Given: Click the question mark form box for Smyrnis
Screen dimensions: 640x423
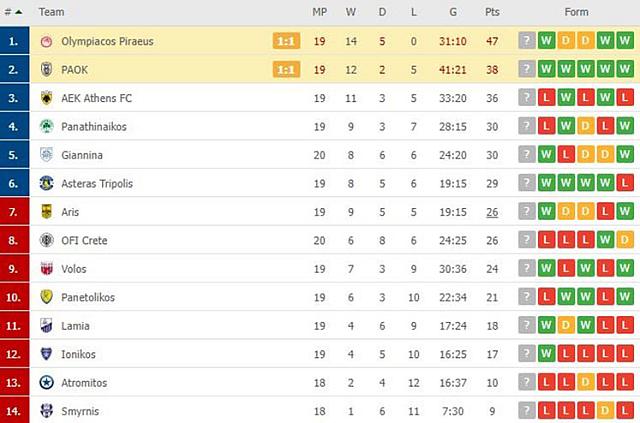Looking at the screenshot, I should pyautogui.click(x=527, y=411).
